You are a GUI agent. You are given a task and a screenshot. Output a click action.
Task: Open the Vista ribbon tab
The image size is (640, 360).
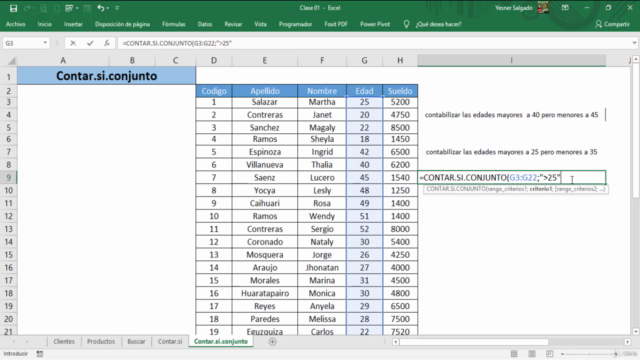pyautogui.click(x=260, y=24)
